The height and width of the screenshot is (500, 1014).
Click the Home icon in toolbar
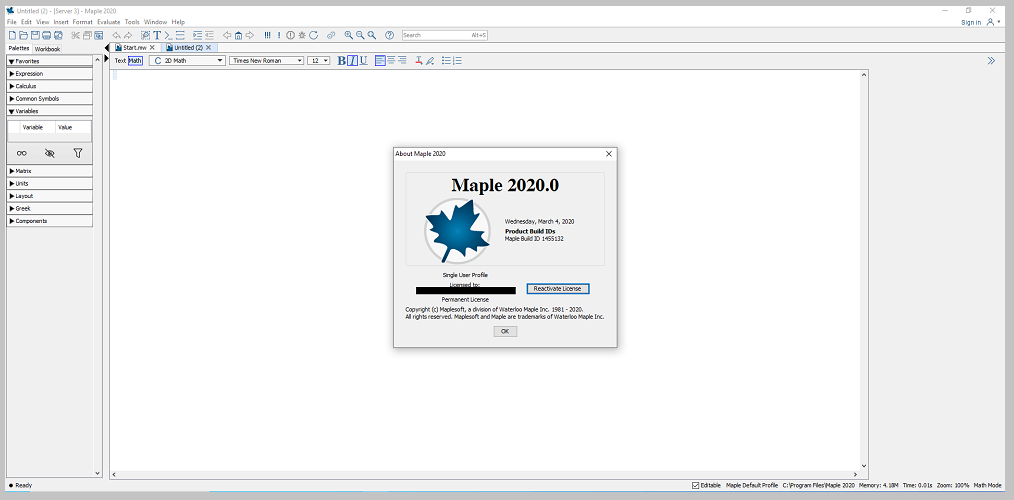(238, 35)
